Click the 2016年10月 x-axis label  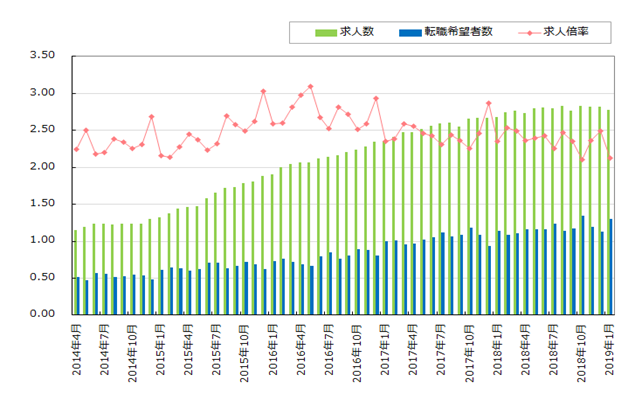click(357, 353)
